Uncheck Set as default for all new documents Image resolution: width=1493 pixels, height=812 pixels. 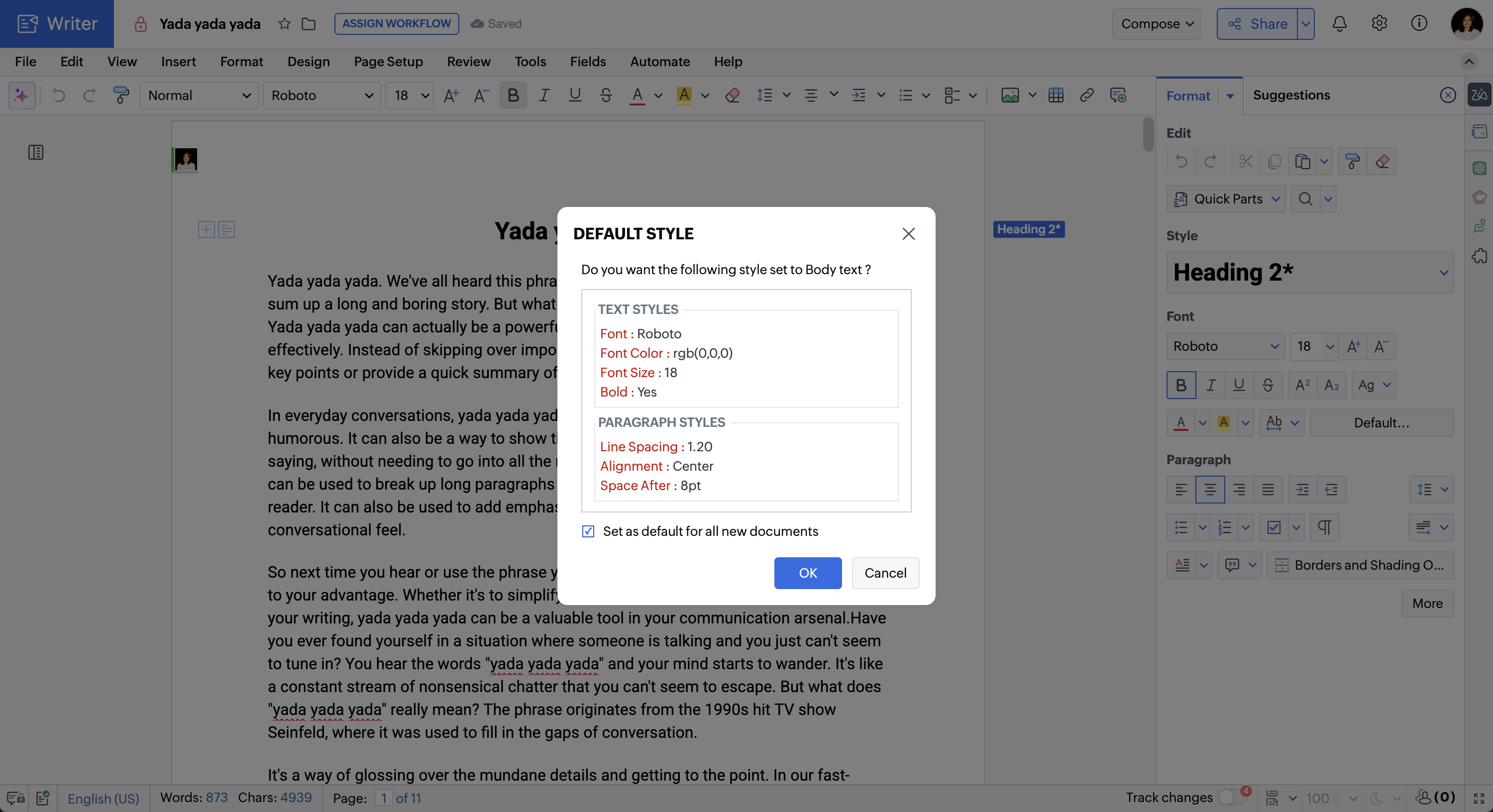(588, 531)
